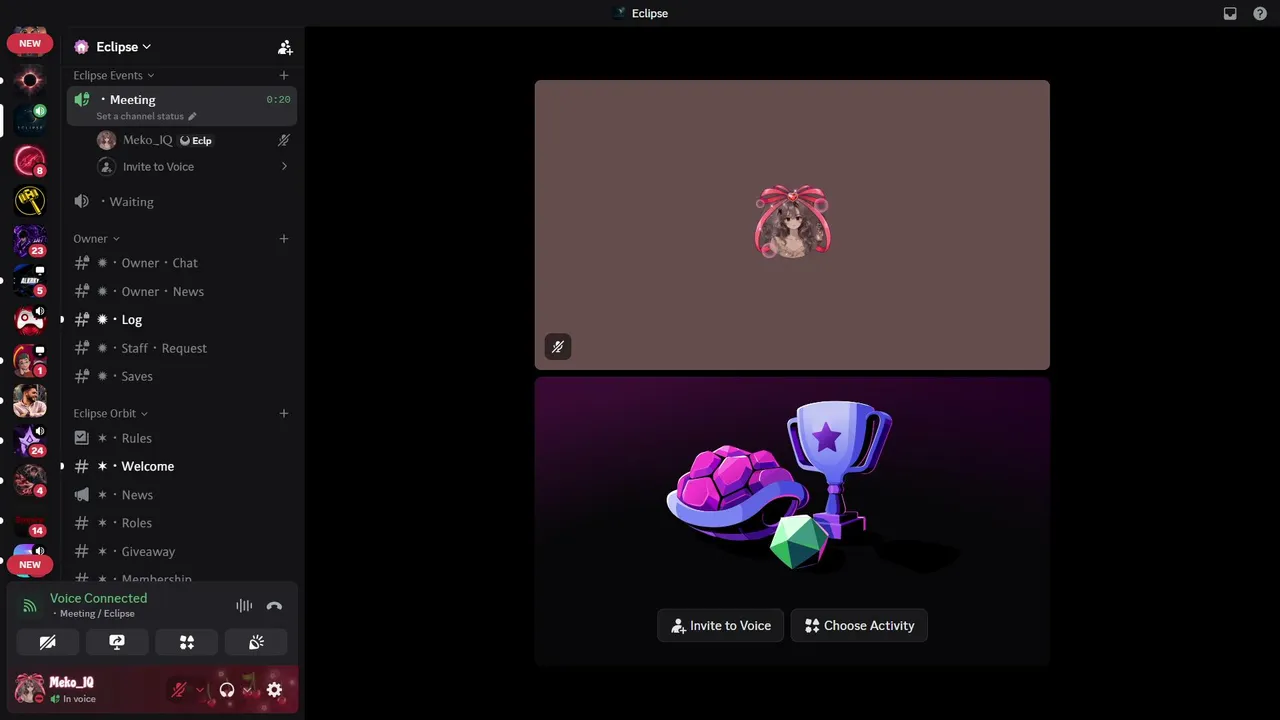1280x720 pixels.
Task: Open the Saves channel
Action: click(182, 377)
